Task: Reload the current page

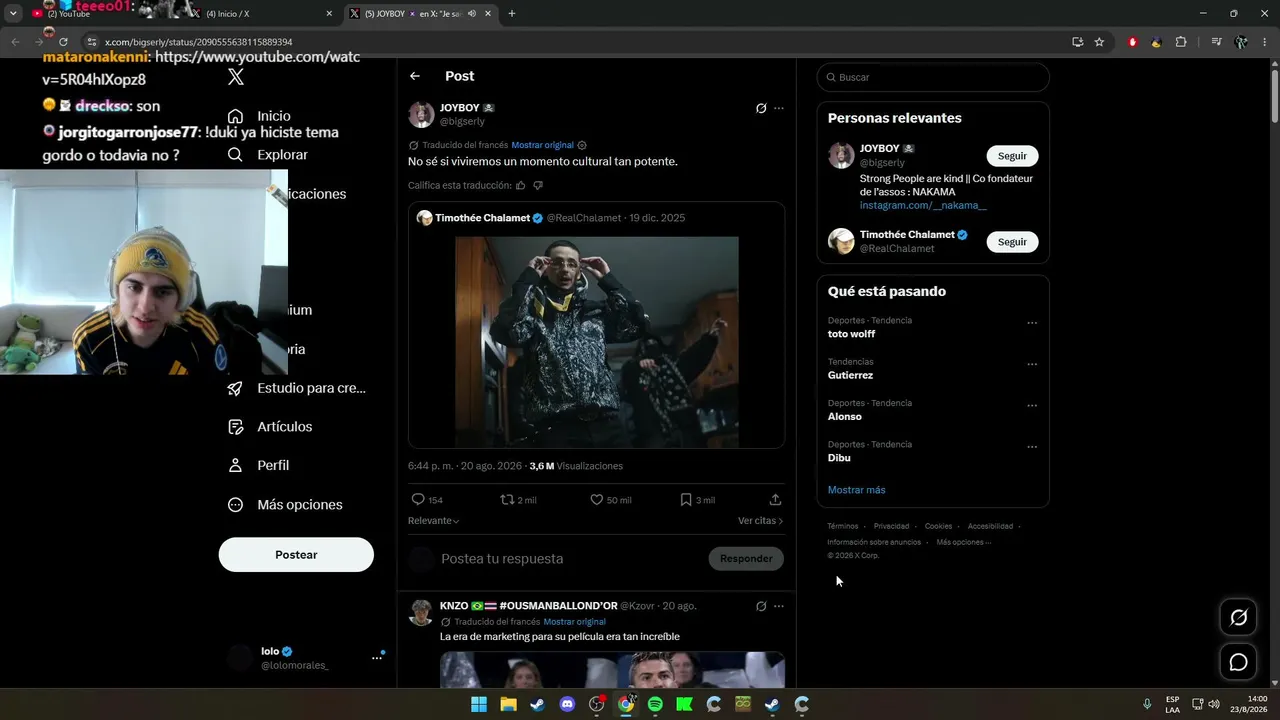Action: tap(63, 42)
